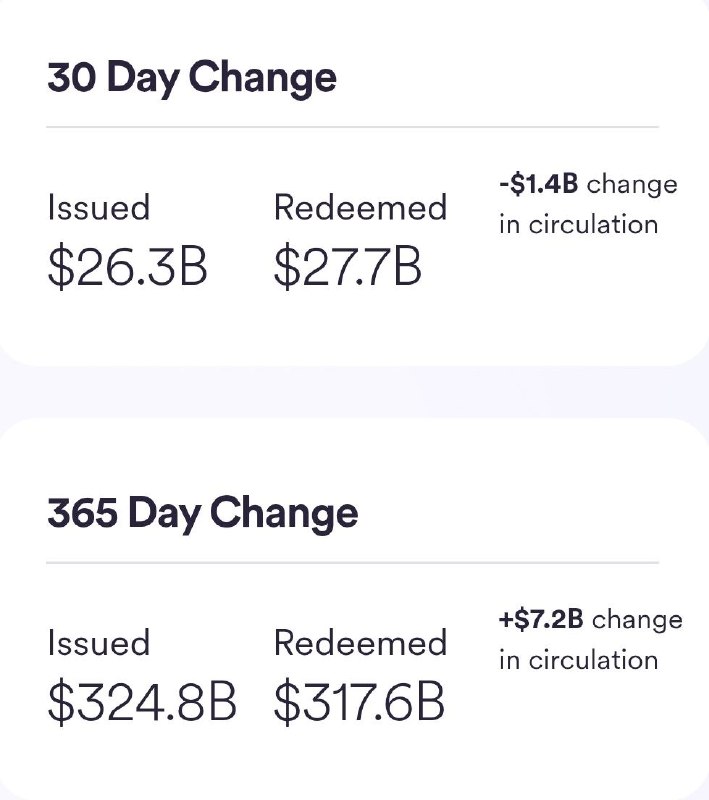This screenshot has height=800, width=709.
Task: Click the $26.3B issued amount
Action: click(x=128, y=267)
